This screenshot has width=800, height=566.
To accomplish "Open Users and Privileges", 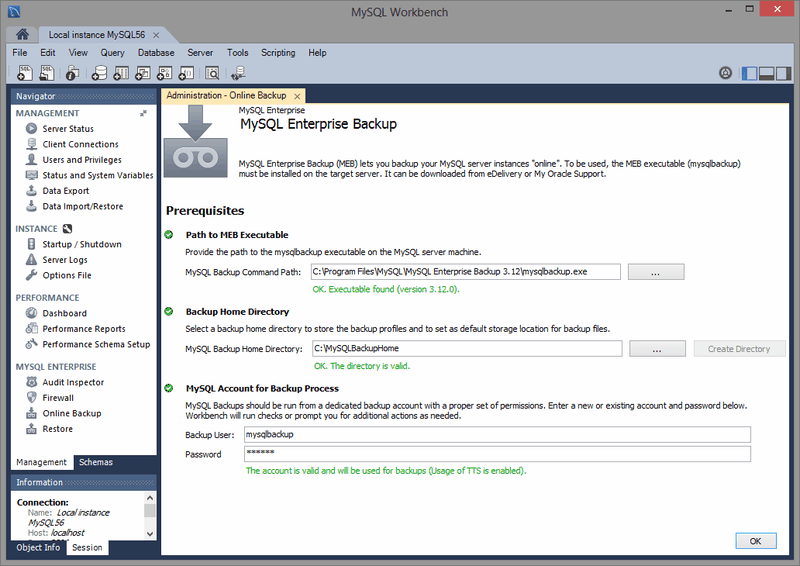I will [82, 160].
